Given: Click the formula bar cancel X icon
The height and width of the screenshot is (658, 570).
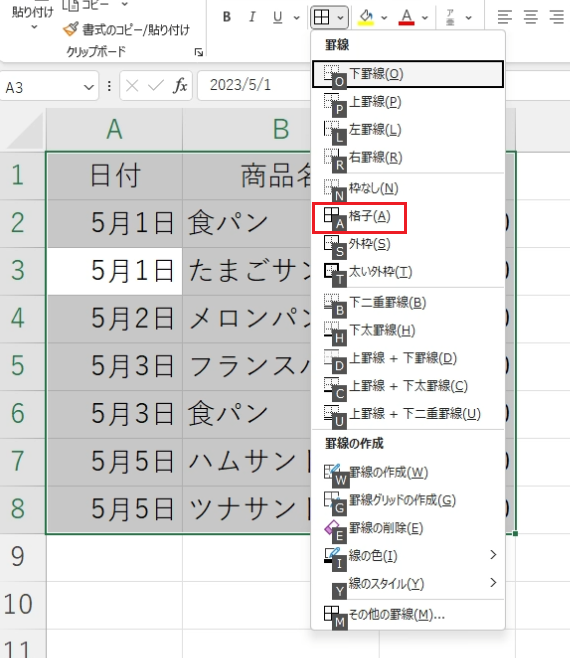Looking at the screenshot, I should [132, 86].
